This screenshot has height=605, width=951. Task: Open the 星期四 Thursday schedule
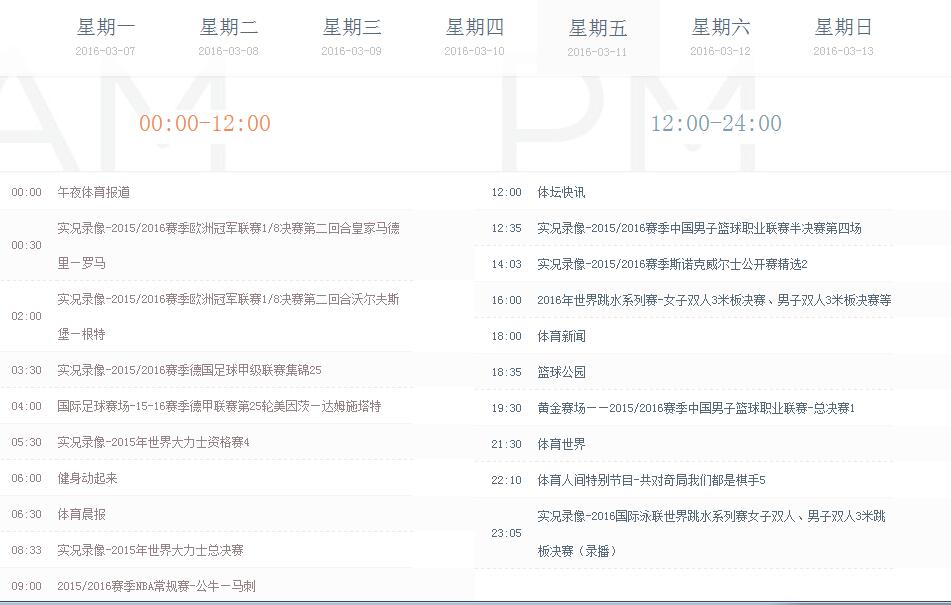click(x=475, y=29)
